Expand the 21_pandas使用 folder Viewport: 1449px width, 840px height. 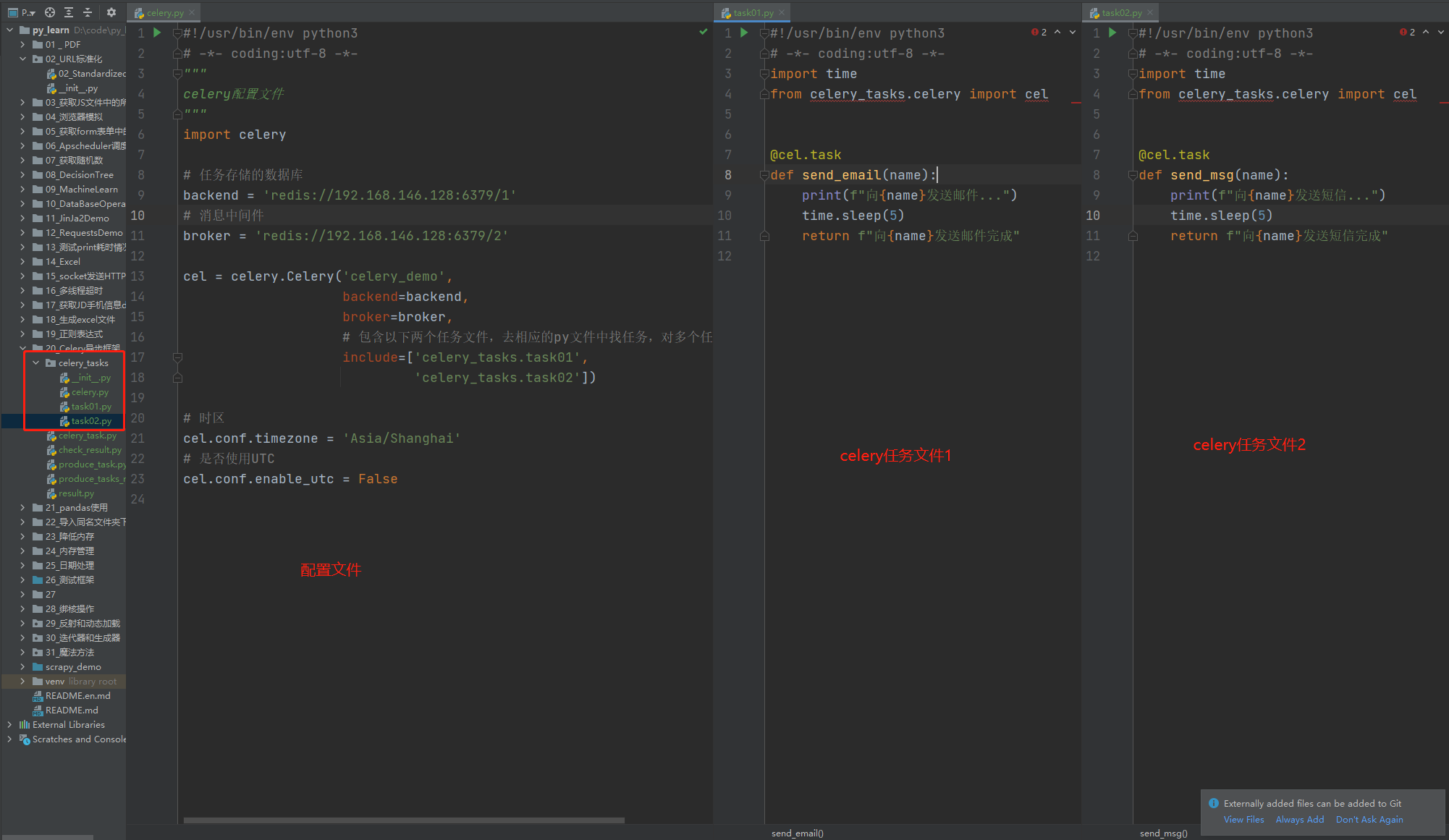(22, 507)
